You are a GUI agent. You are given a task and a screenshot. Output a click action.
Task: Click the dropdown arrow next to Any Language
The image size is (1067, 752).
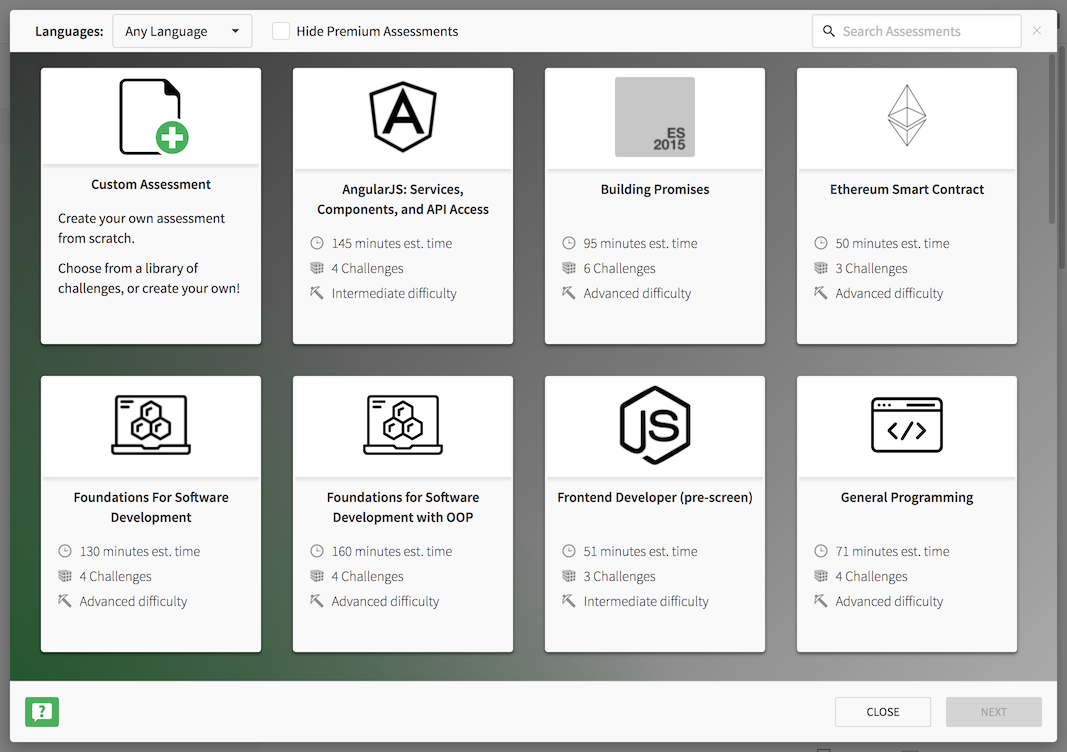[237, 31]
